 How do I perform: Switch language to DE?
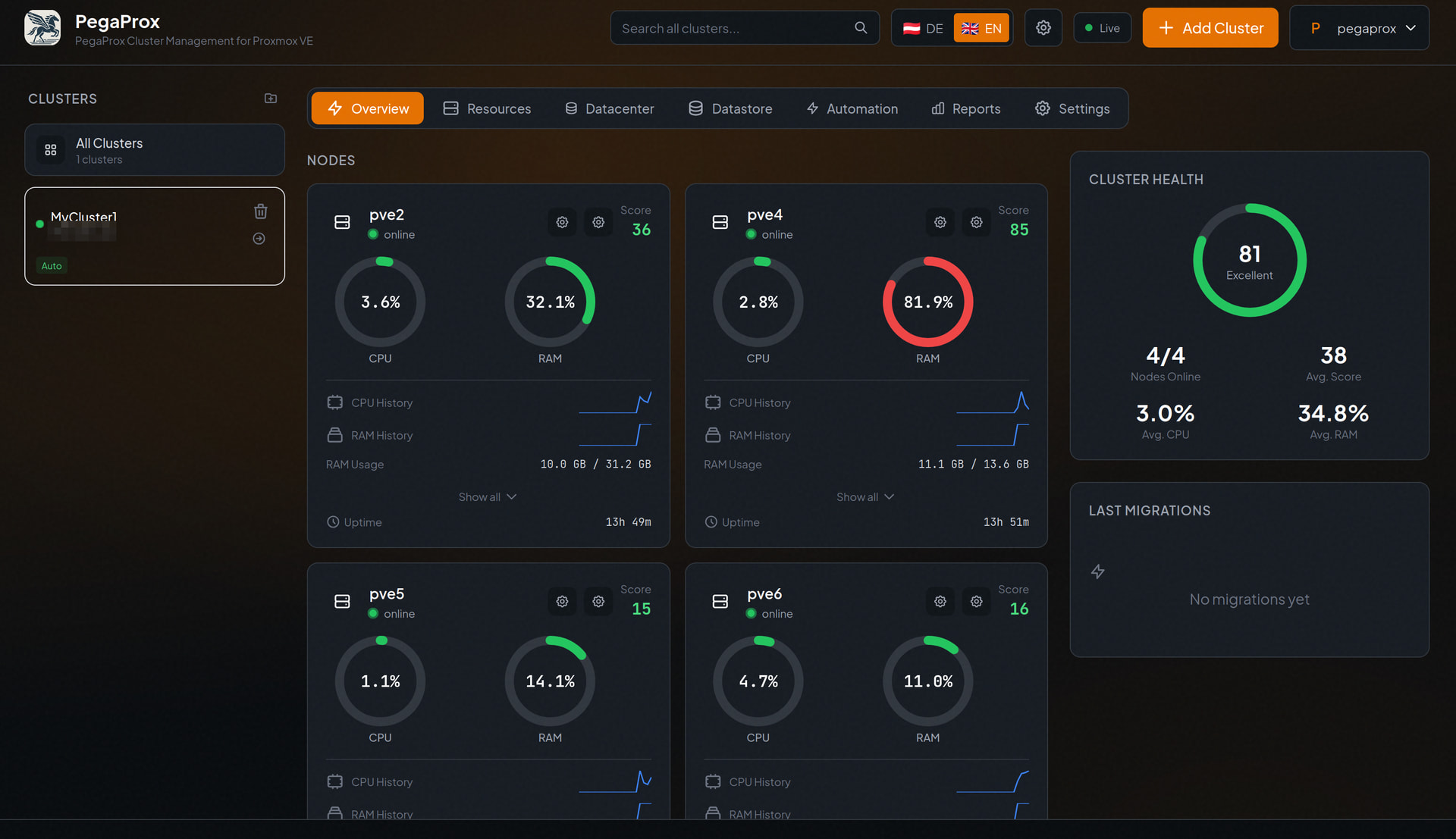[x=923, y=28]
